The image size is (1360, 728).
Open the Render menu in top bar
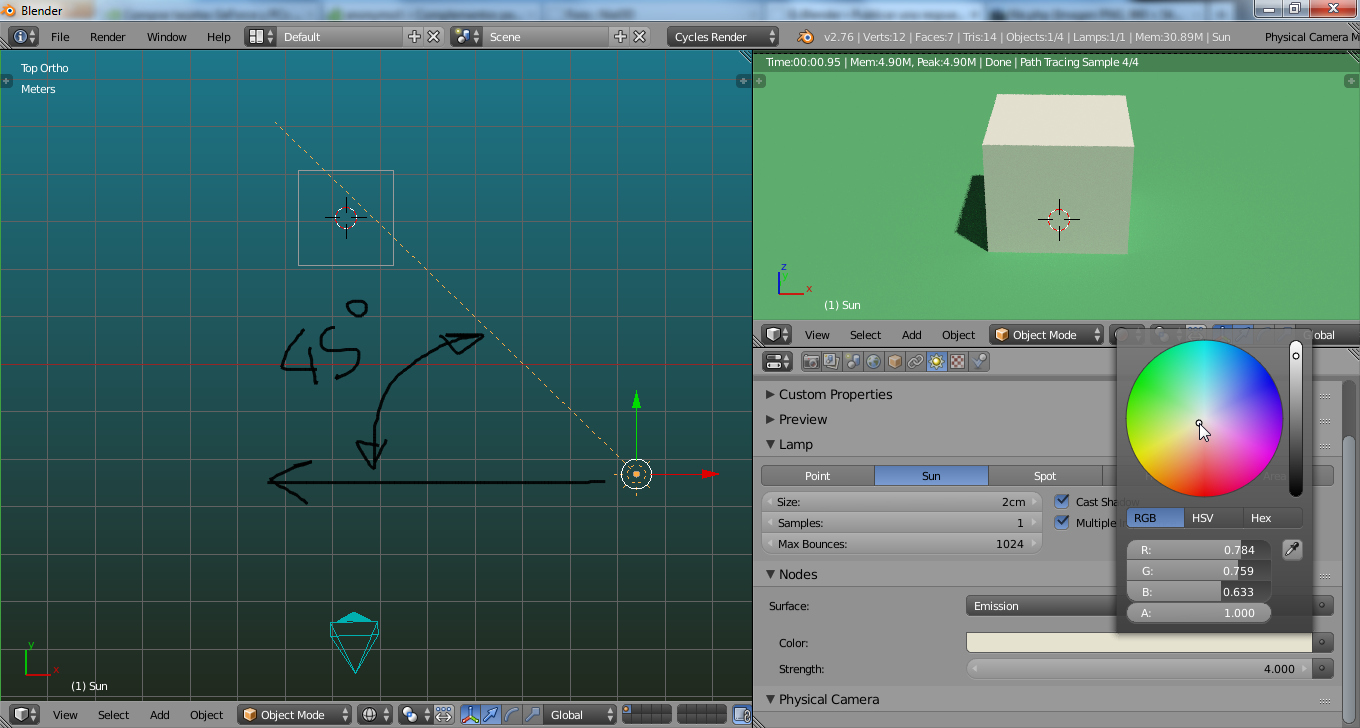(x=108, y=37)
